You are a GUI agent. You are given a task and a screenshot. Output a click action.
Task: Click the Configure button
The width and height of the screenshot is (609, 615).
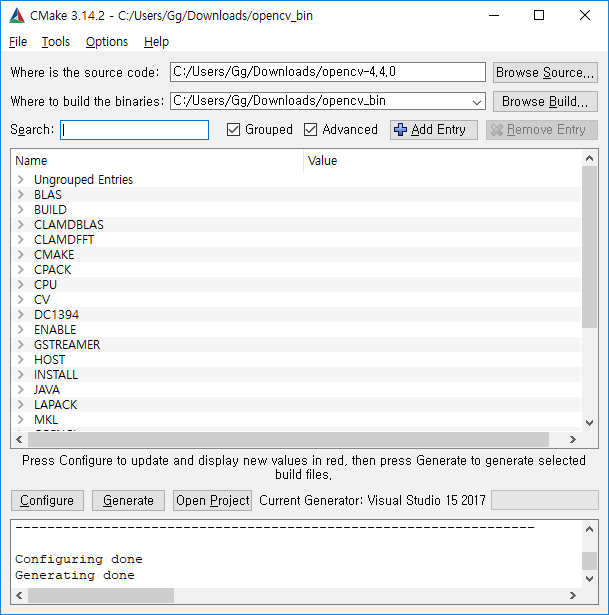point(47,500)
